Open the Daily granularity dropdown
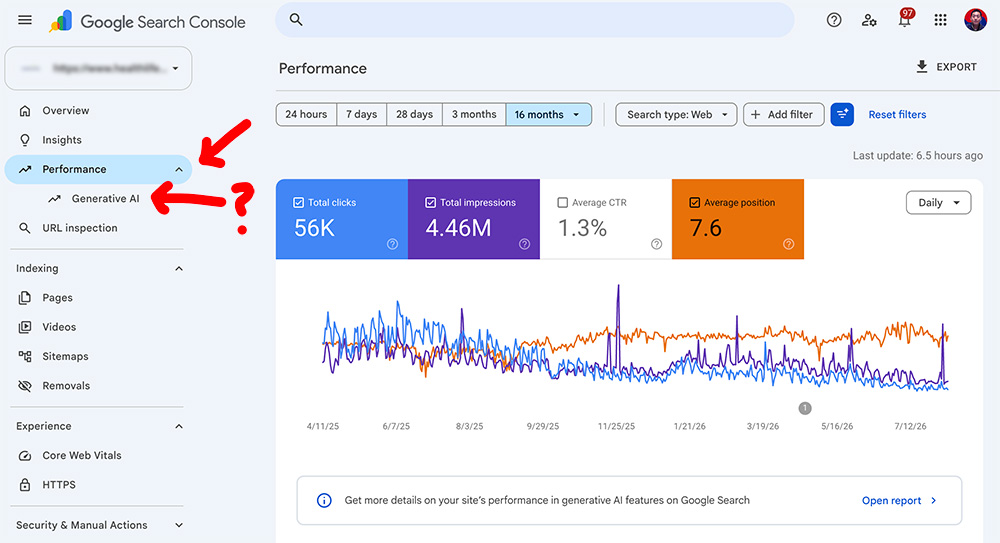 [938, 202]
